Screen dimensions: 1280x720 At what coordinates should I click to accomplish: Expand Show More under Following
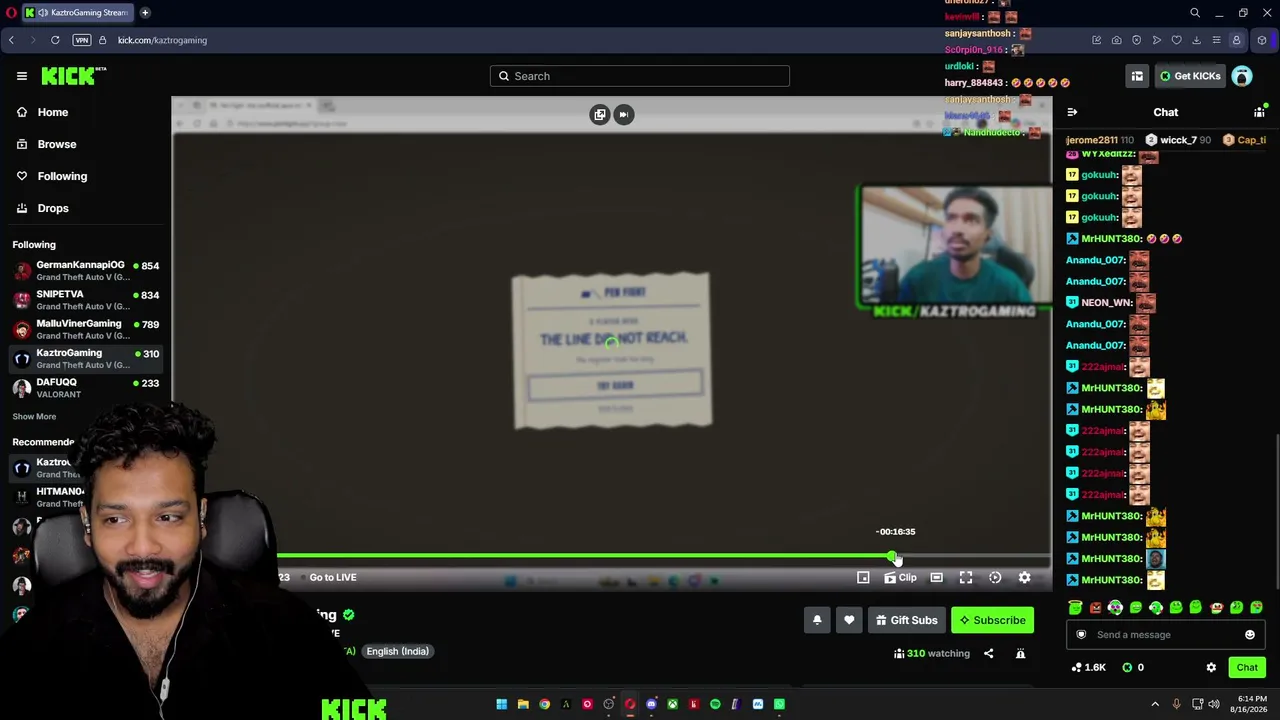point(34,416)
